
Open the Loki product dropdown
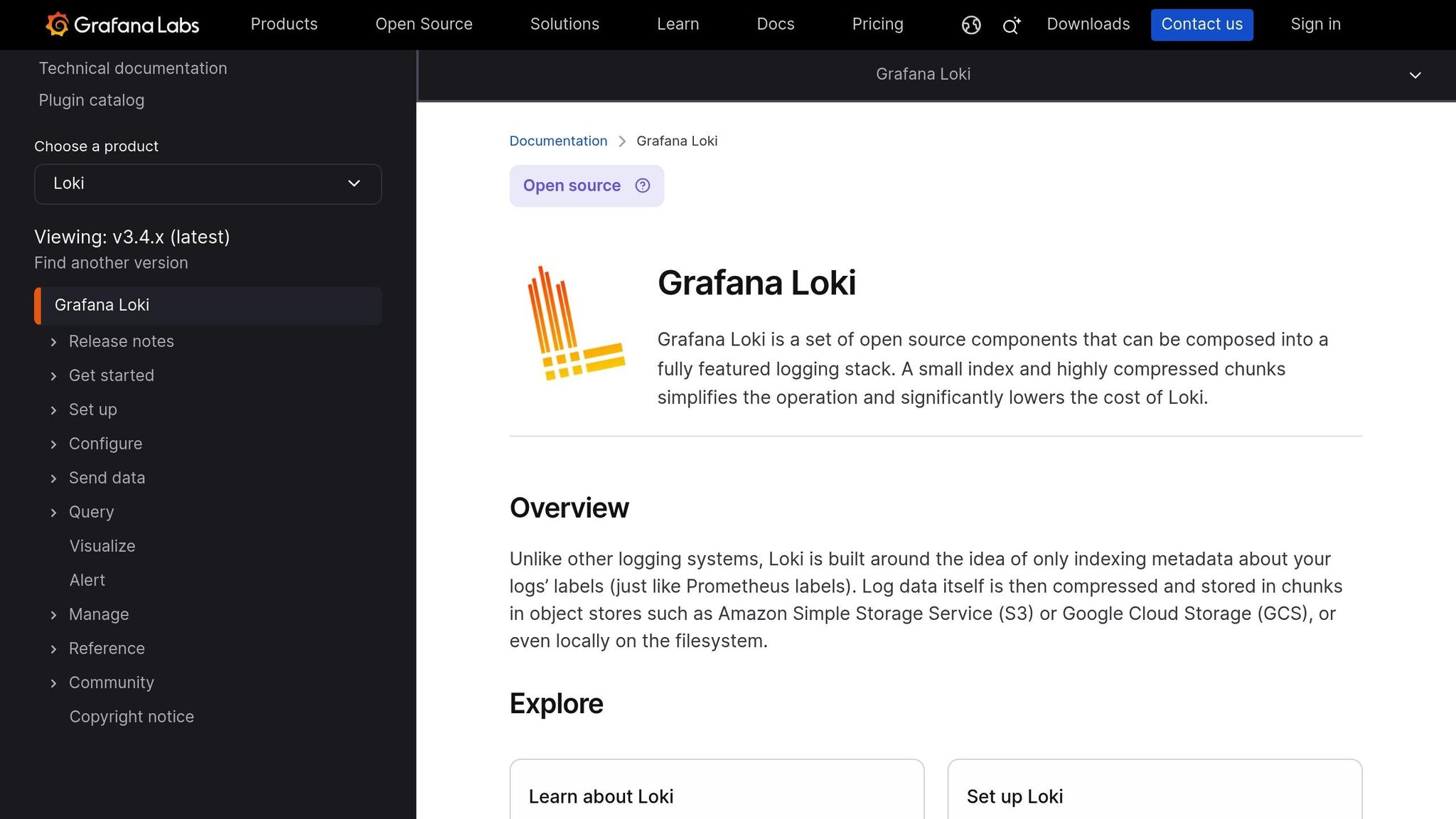click(x=208, y=183)
